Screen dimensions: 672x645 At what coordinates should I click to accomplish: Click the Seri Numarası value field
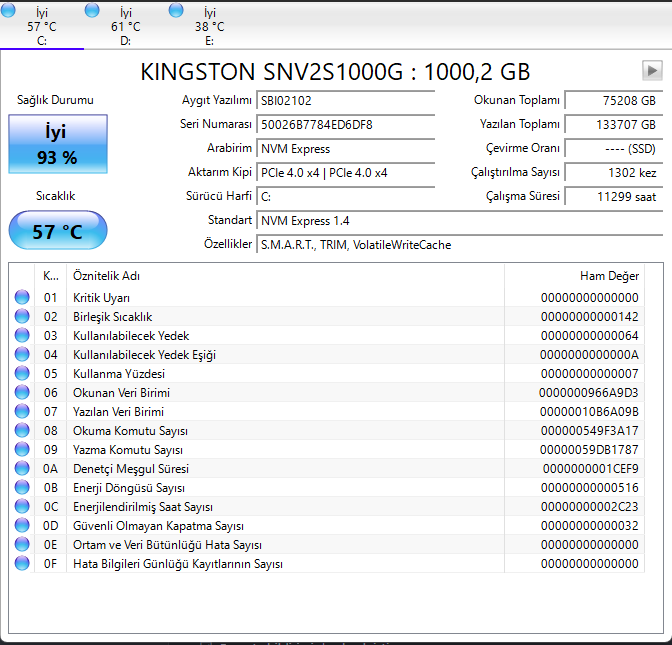pyautogui.click(x=345, y=124)
